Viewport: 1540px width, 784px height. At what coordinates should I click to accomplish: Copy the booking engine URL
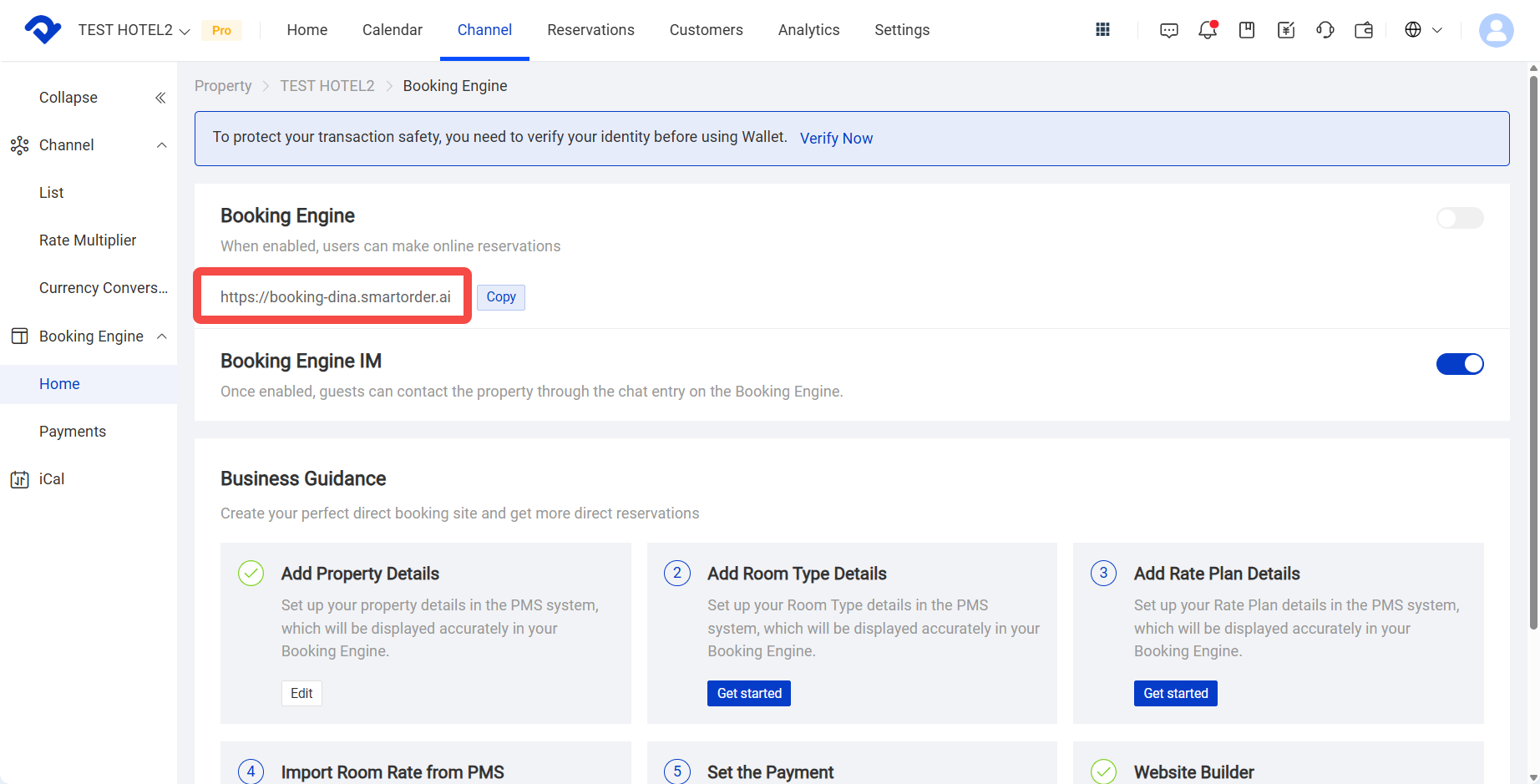pyautogui.click(x=501, y=297)
